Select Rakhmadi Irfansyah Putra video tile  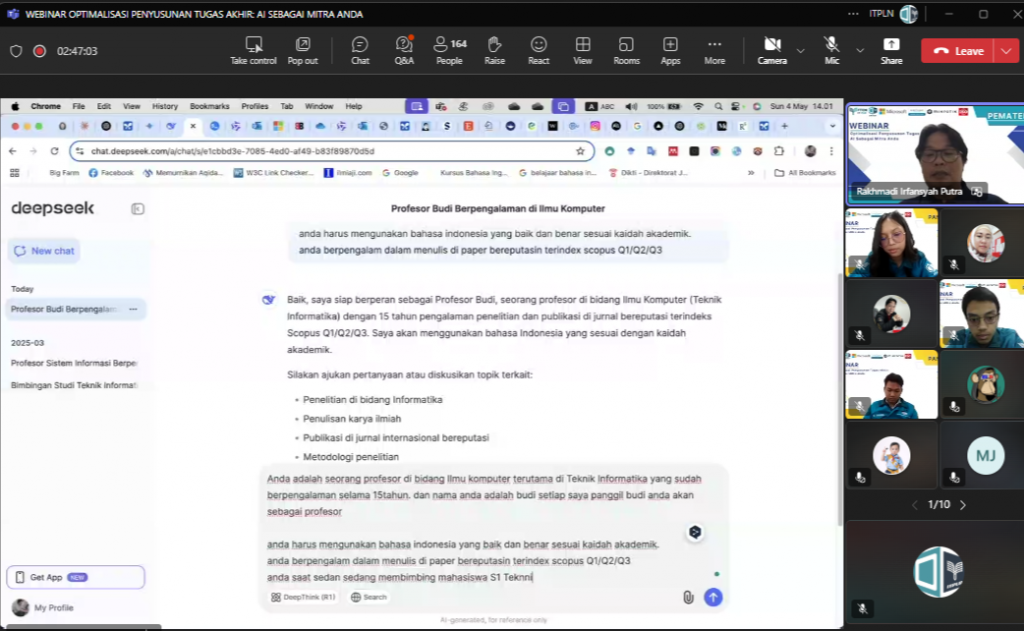coord(935,154)
